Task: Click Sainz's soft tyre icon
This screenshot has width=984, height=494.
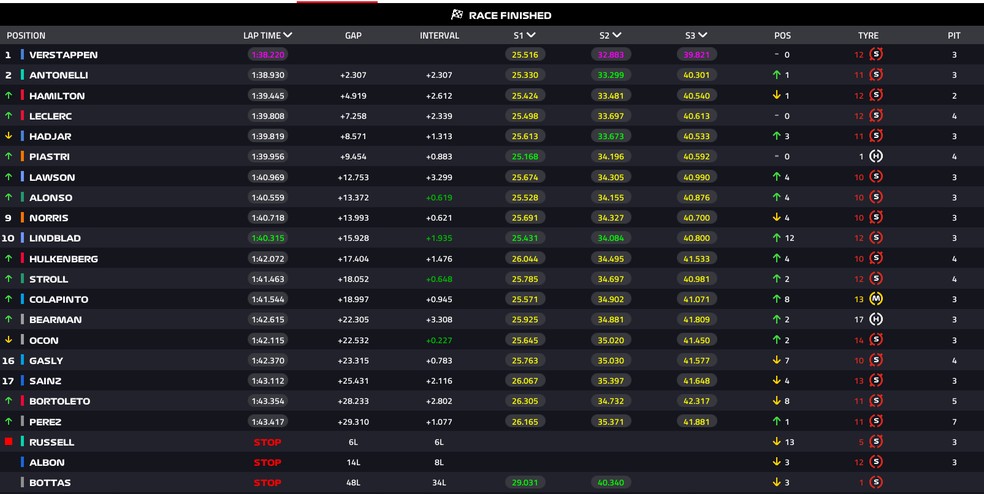Action: click(x=876, y=380)
